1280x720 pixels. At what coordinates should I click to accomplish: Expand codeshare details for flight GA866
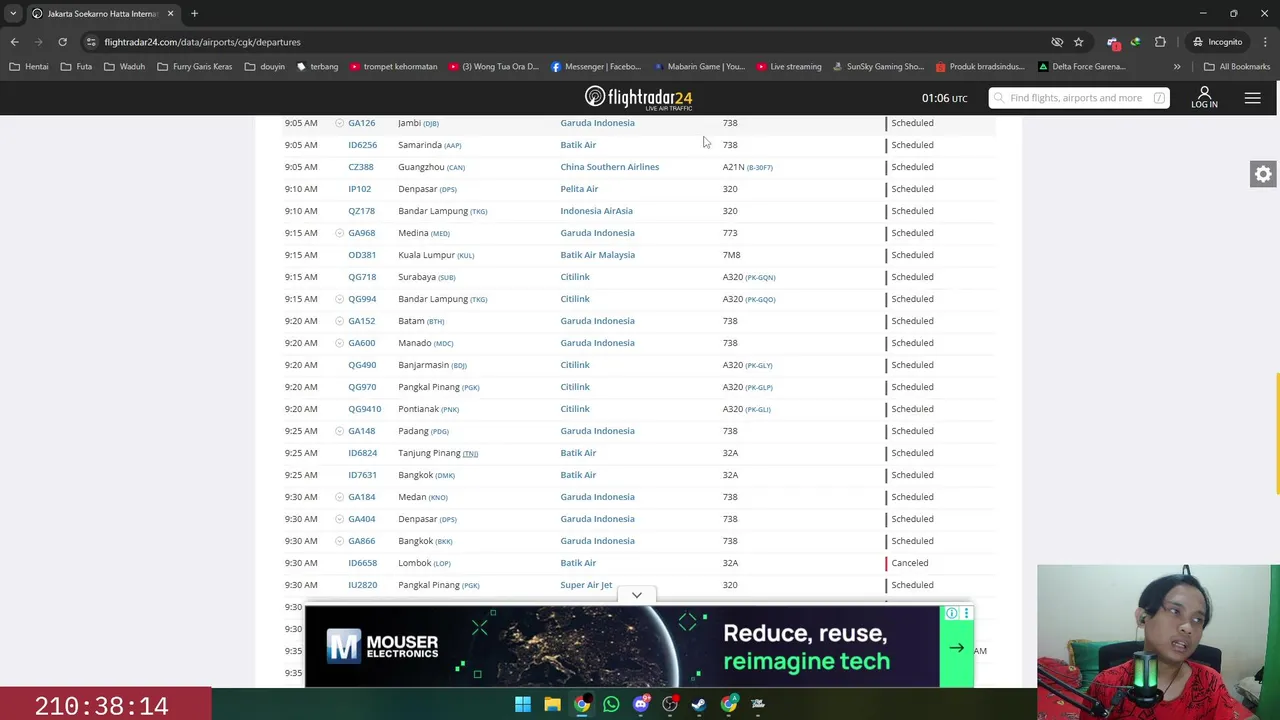coord(339,541)
